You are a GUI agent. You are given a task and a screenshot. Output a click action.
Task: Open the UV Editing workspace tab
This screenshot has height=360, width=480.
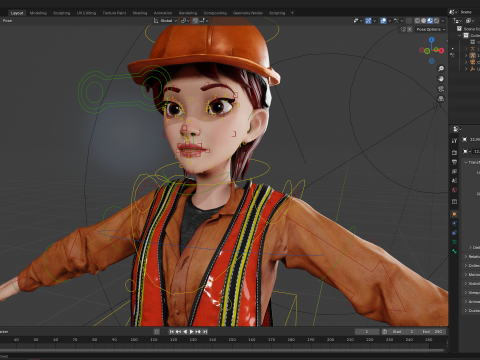pos(86,13)
